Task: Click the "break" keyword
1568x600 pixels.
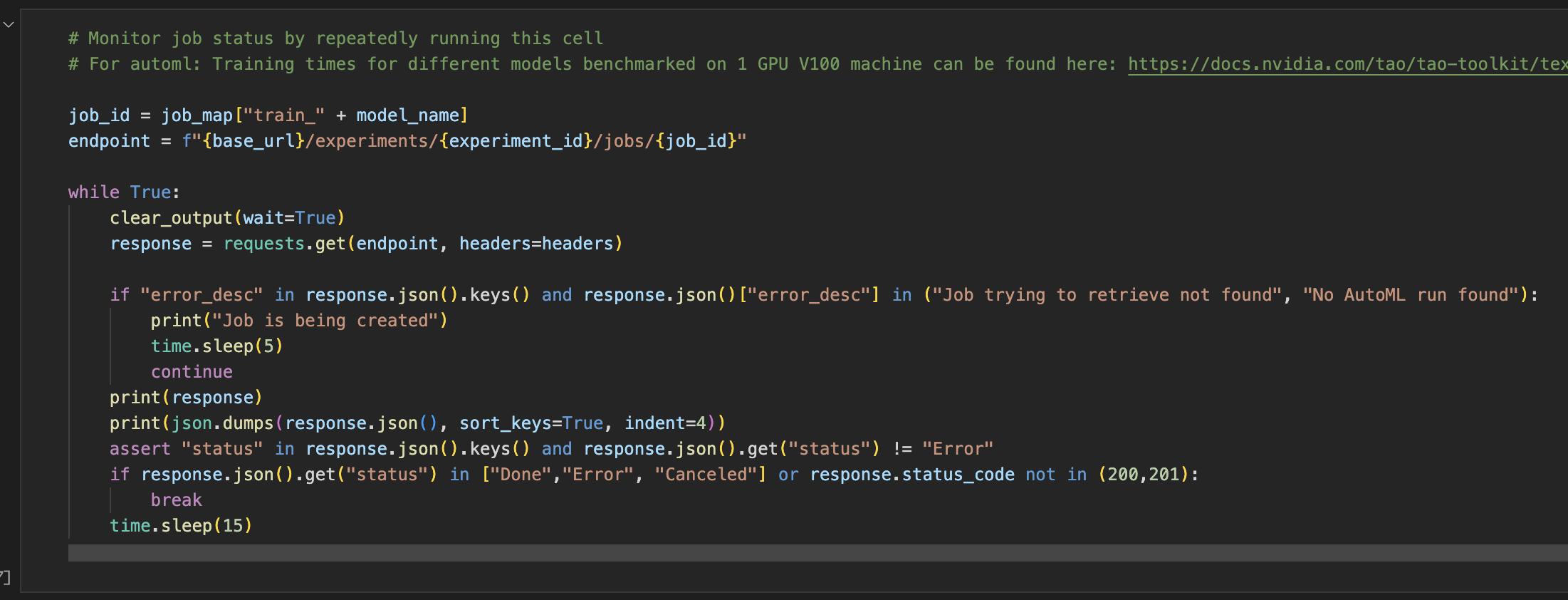Action: [x=176, y=500]
